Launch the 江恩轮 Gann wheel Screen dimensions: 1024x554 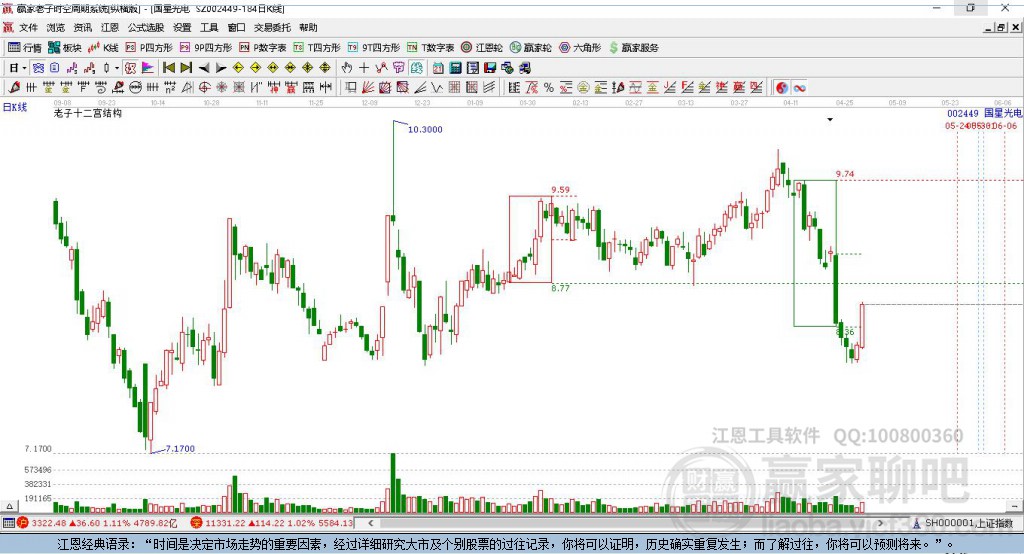482,48
